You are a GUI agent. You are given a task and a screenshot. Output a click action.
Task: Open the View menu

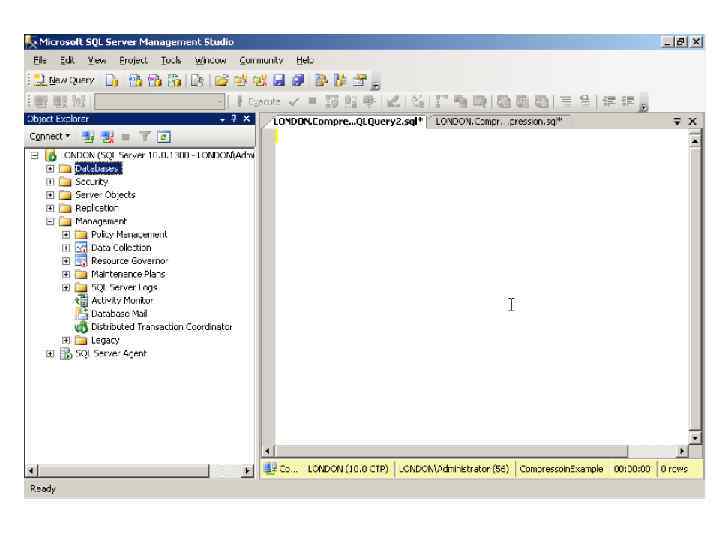[97, 60]
